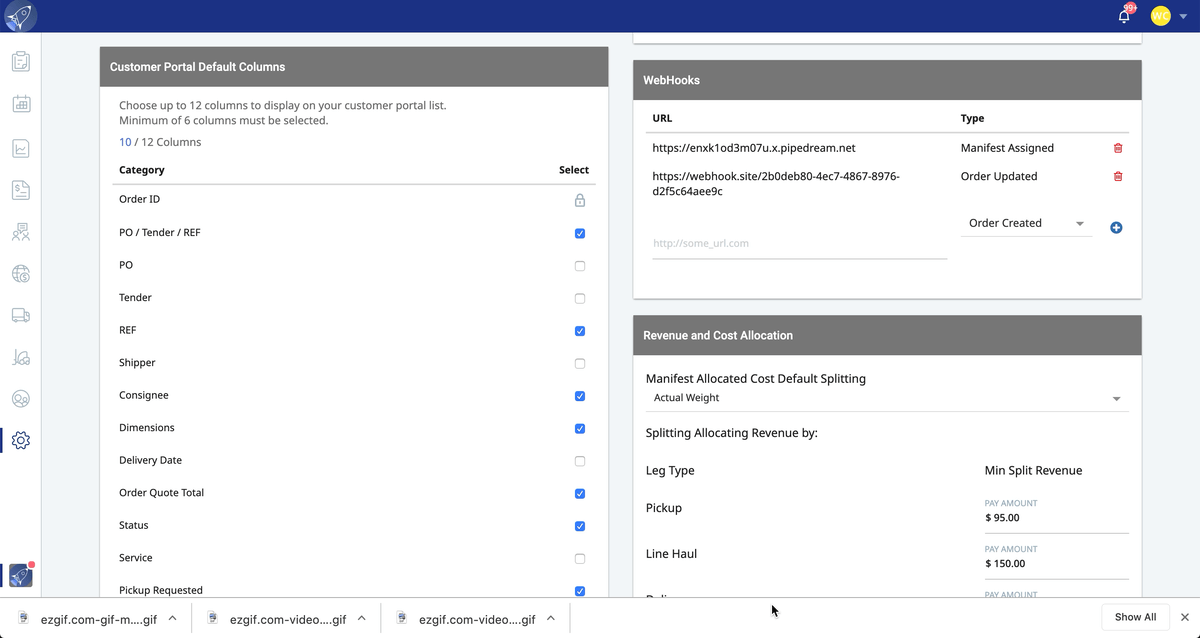The width and height of the screenshot is (1200, 638).
Task: Open the truck icon in sidebar
Action: pos(21,315)
